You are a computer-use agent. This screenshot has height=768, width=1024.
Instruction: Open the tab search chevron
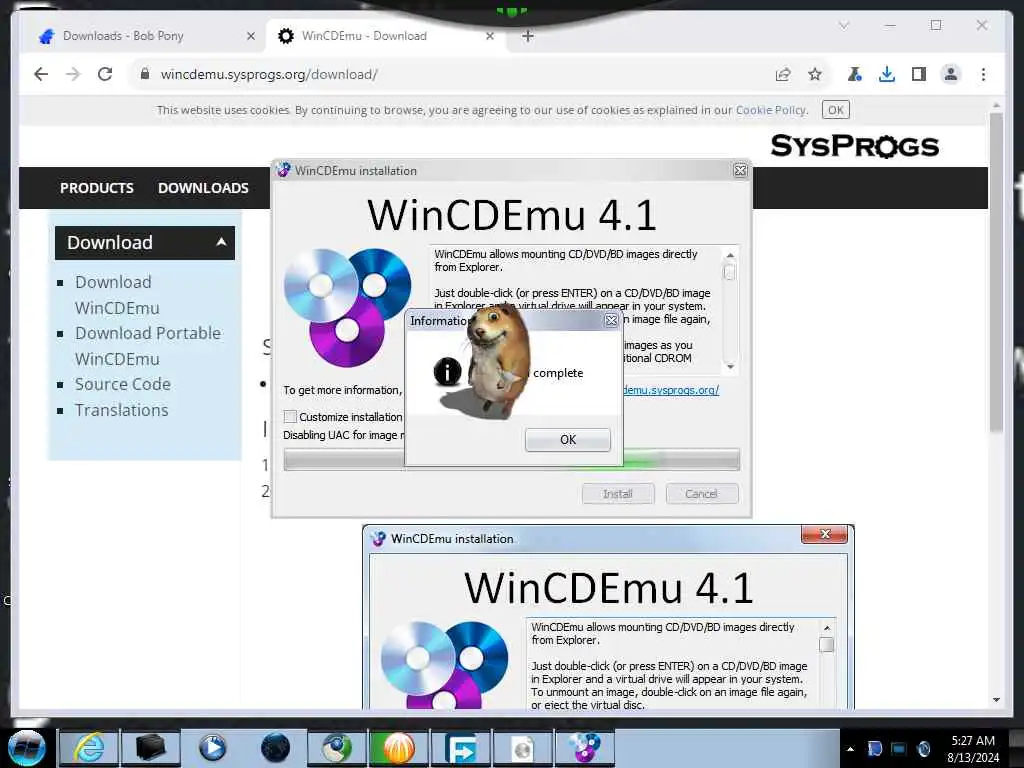(844, 25)
